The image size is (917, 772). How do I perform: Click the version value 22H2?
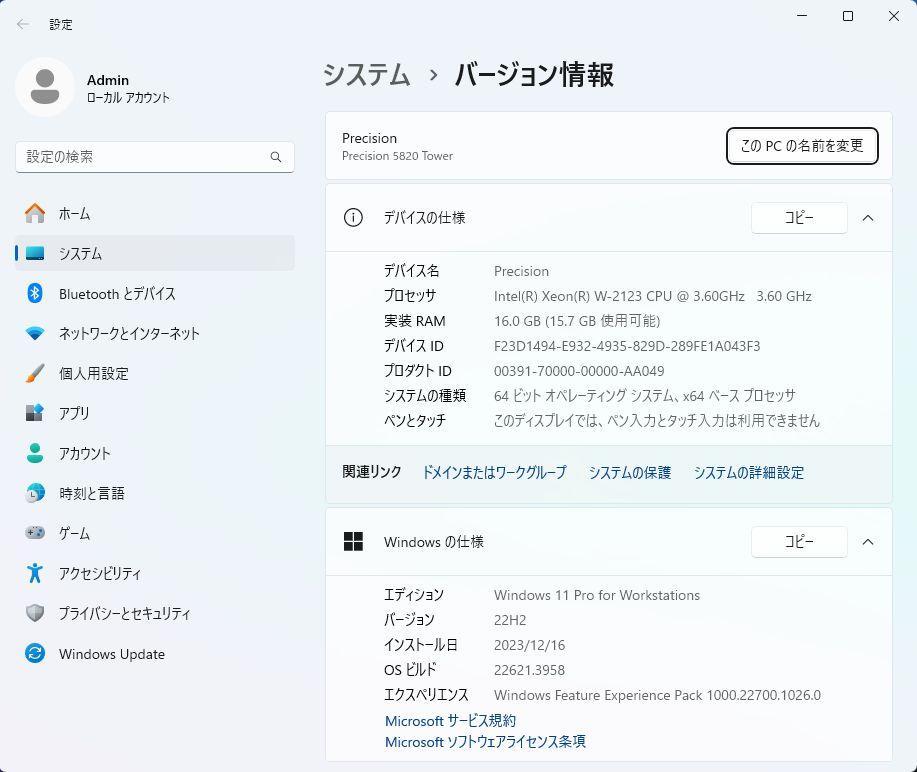pos(510,620)
